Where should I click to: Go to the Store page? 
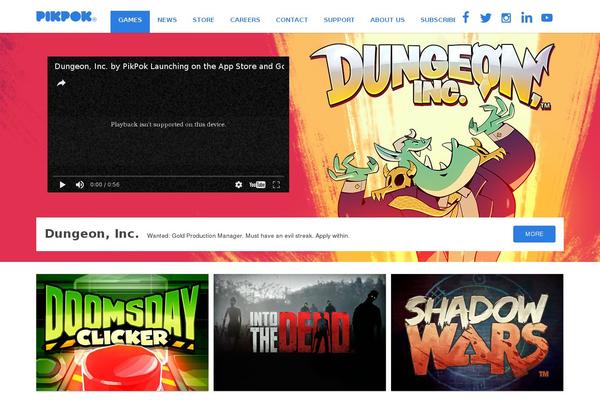[x=203, y=20]
